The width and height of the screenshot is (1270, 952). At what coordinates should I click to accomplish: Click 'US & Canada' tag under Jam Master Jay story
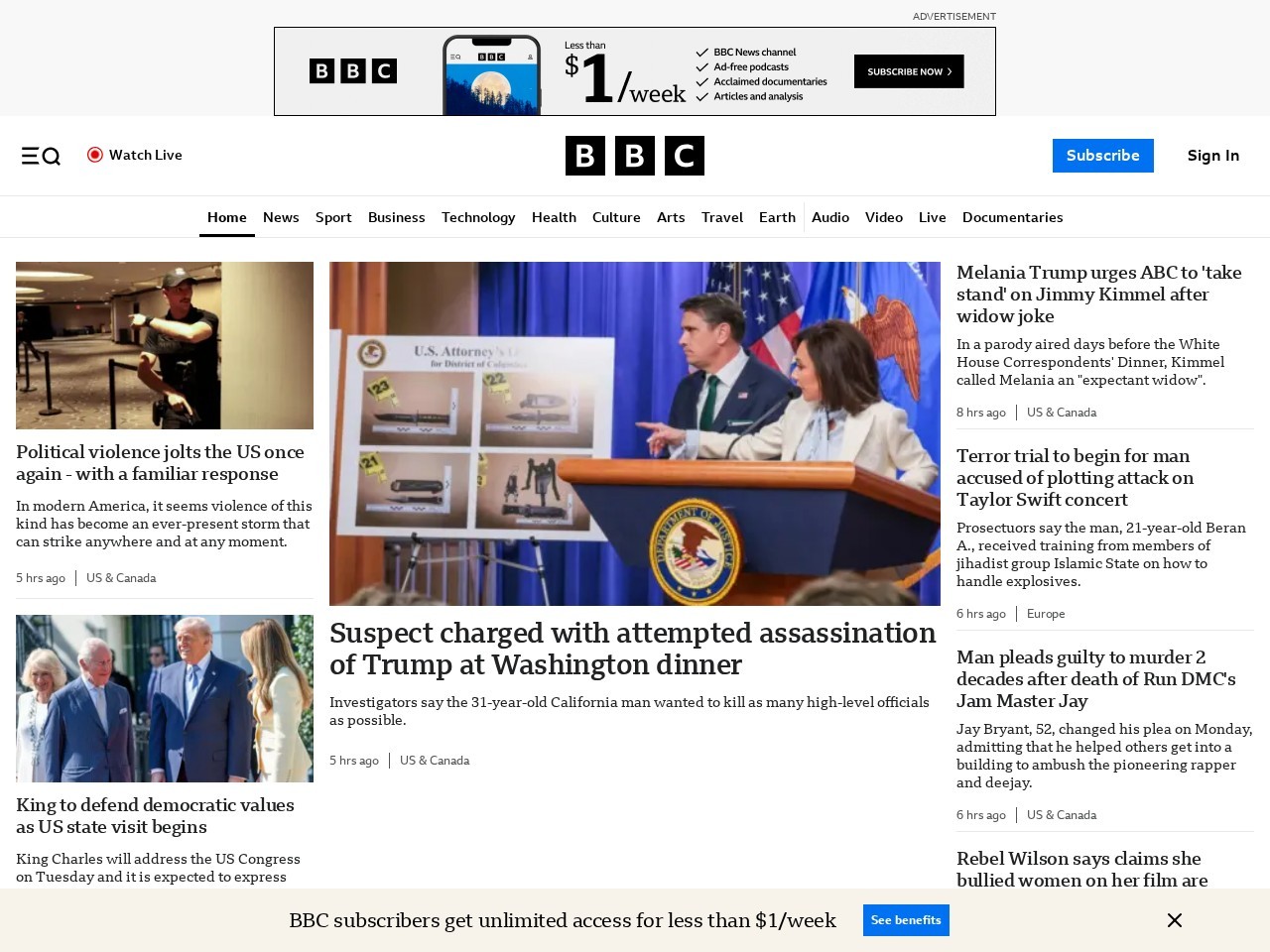[1062, 815]
